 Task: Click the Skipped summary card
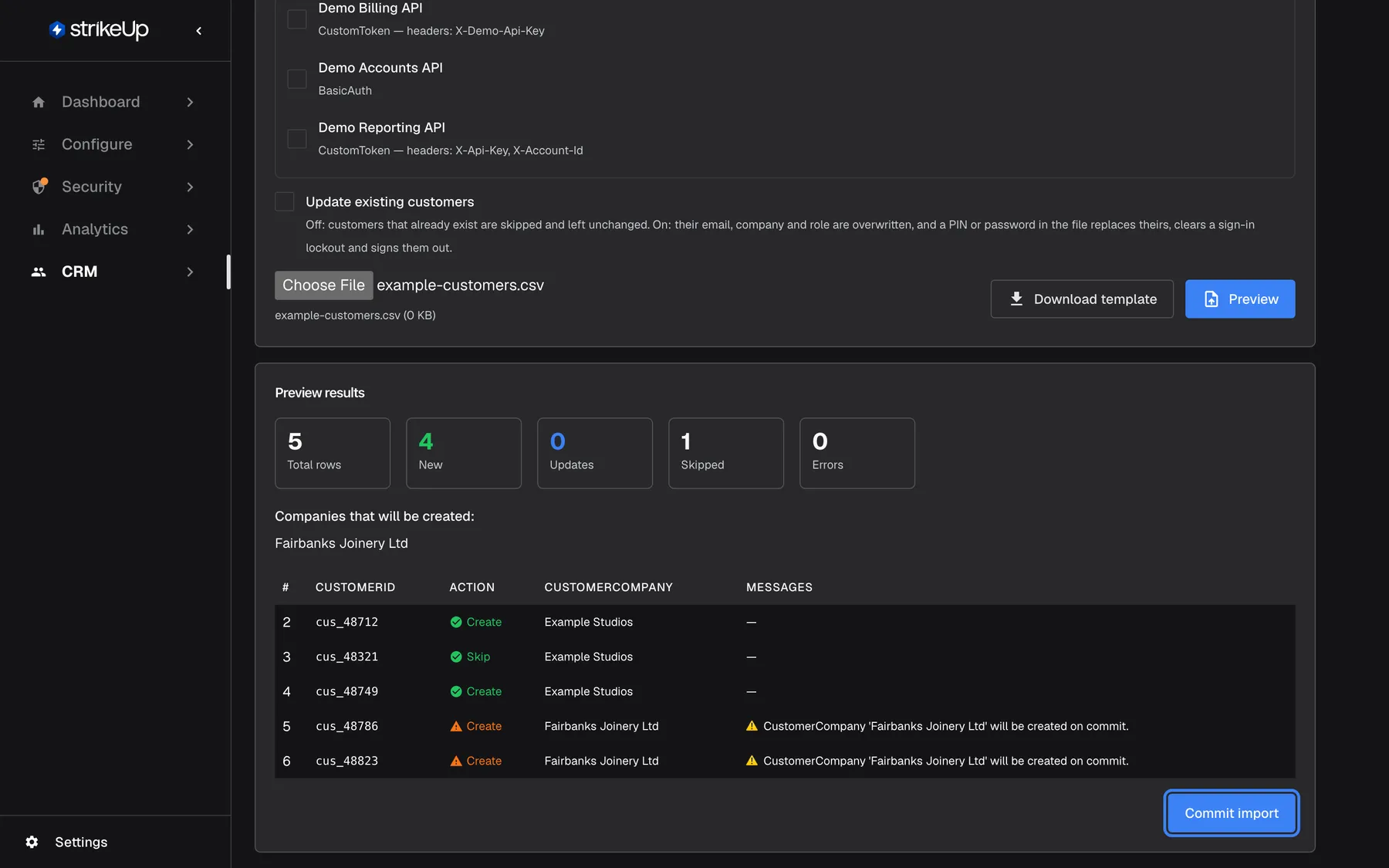point(726,453)
